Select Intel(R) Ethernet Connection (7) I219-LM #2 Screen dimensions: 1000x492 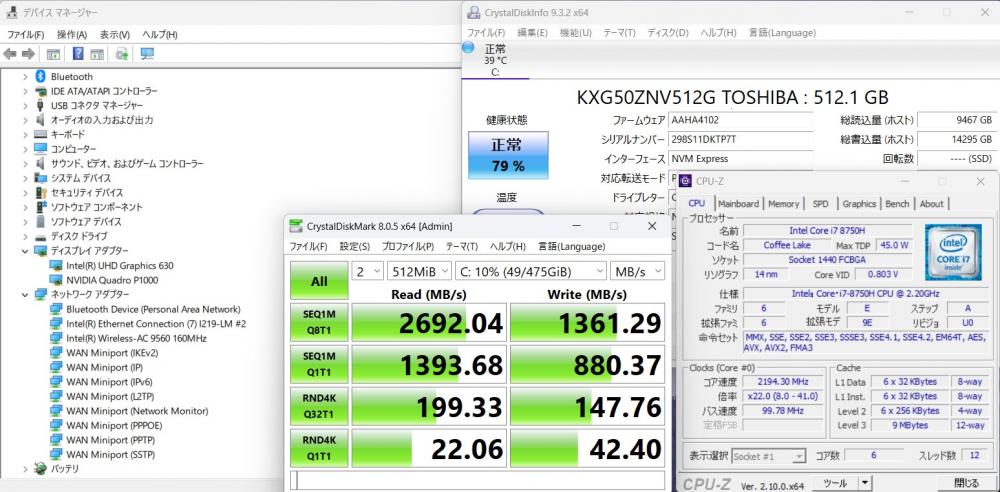(156, 324)
